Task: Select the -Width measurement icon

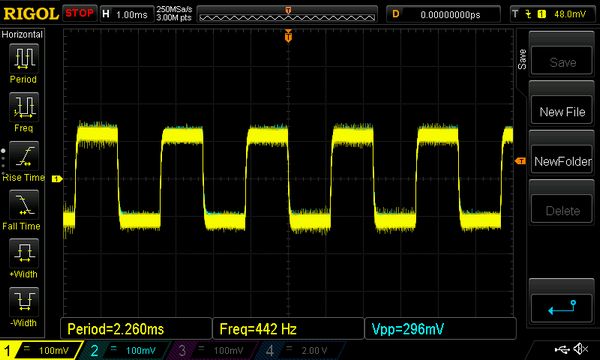Action: click(24, 302)
